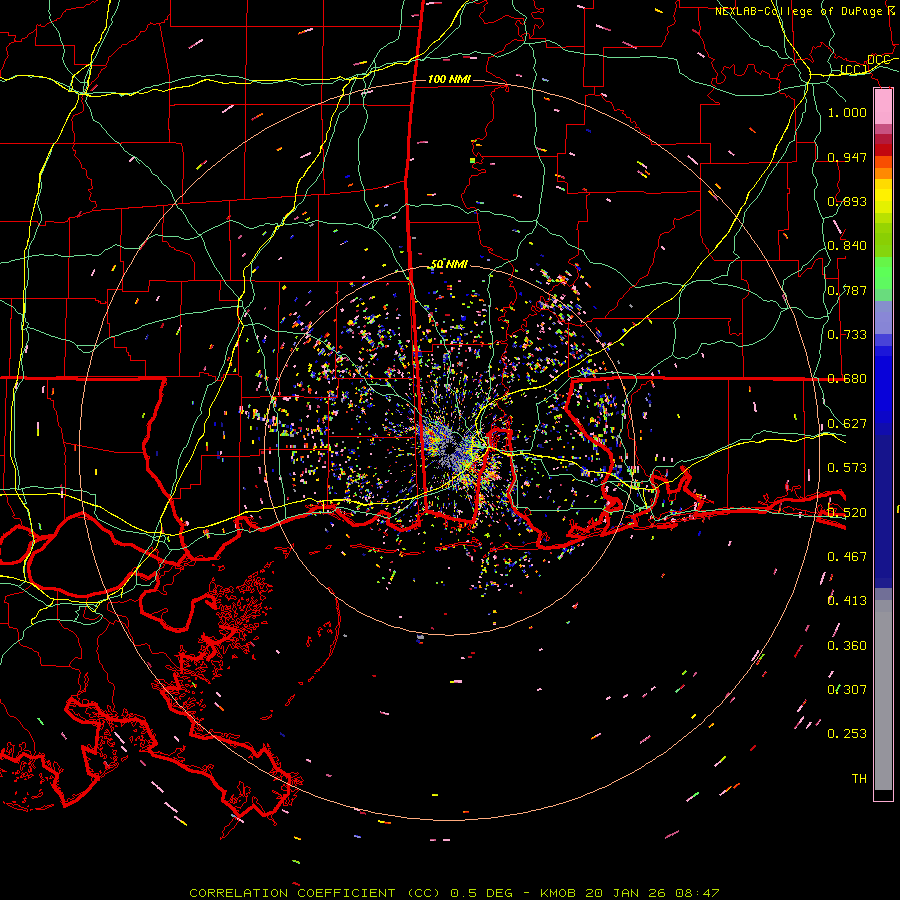900x900 pixels.
Task: Click the 0.573 legend value label
Action: point(847,468)
